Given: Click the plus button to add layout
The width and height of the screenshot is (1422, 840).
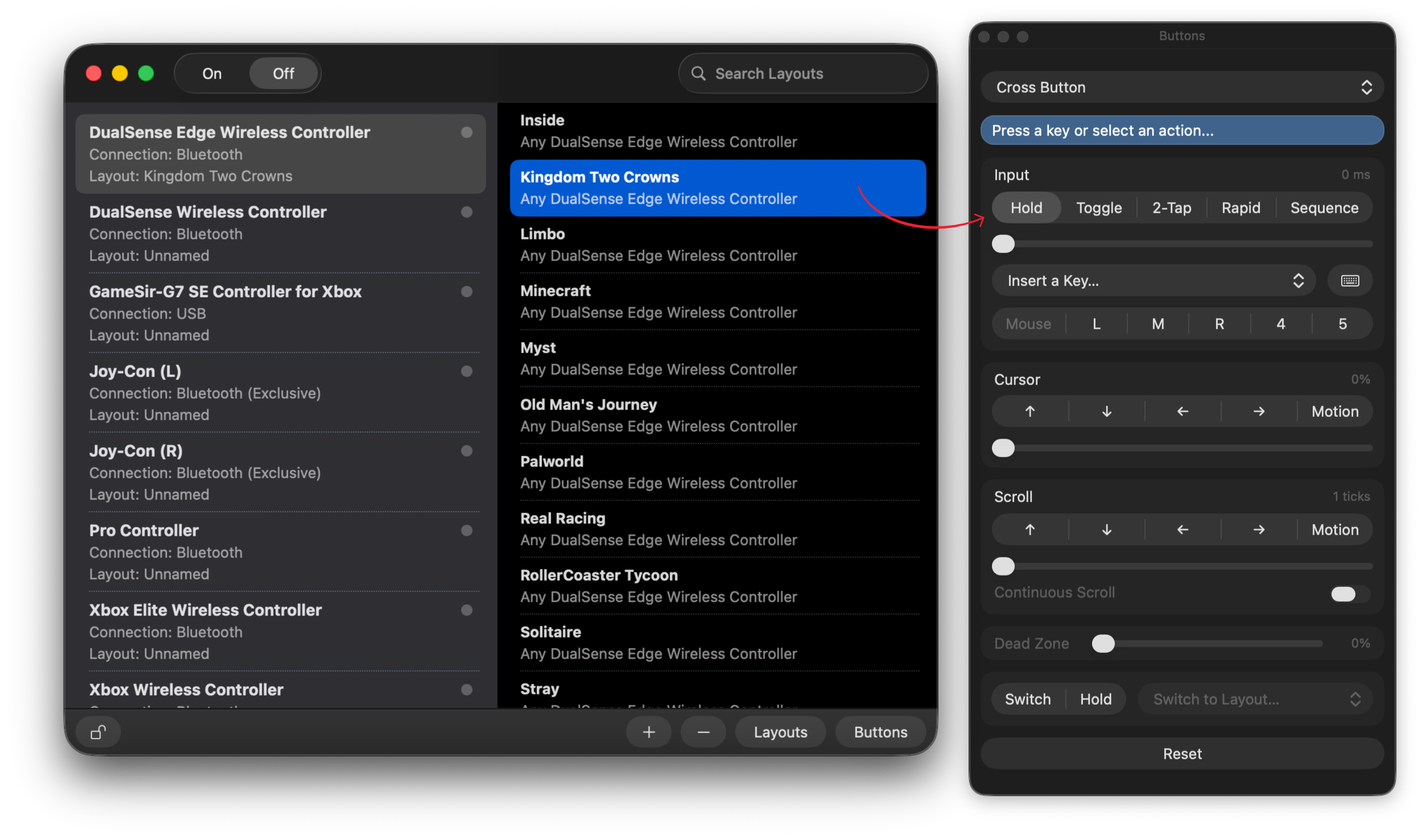Looking at the screenshot, I should click(x=648, y=732).
